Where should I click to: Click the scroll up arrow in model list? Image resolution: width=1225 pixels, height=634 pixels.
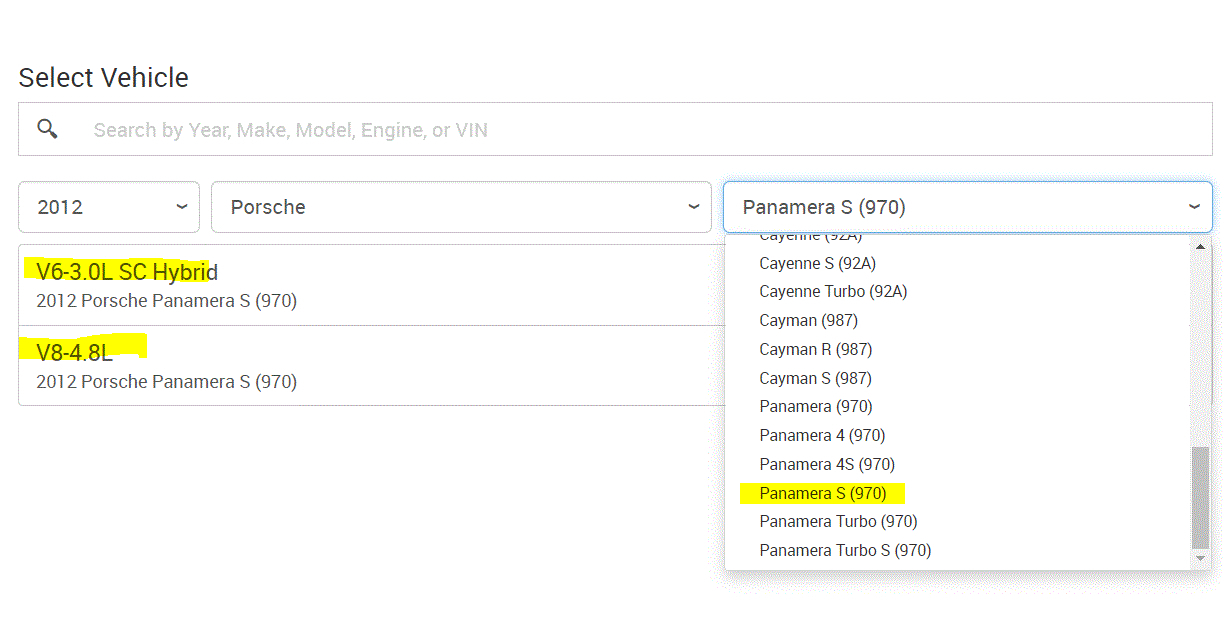point(1201,246)
